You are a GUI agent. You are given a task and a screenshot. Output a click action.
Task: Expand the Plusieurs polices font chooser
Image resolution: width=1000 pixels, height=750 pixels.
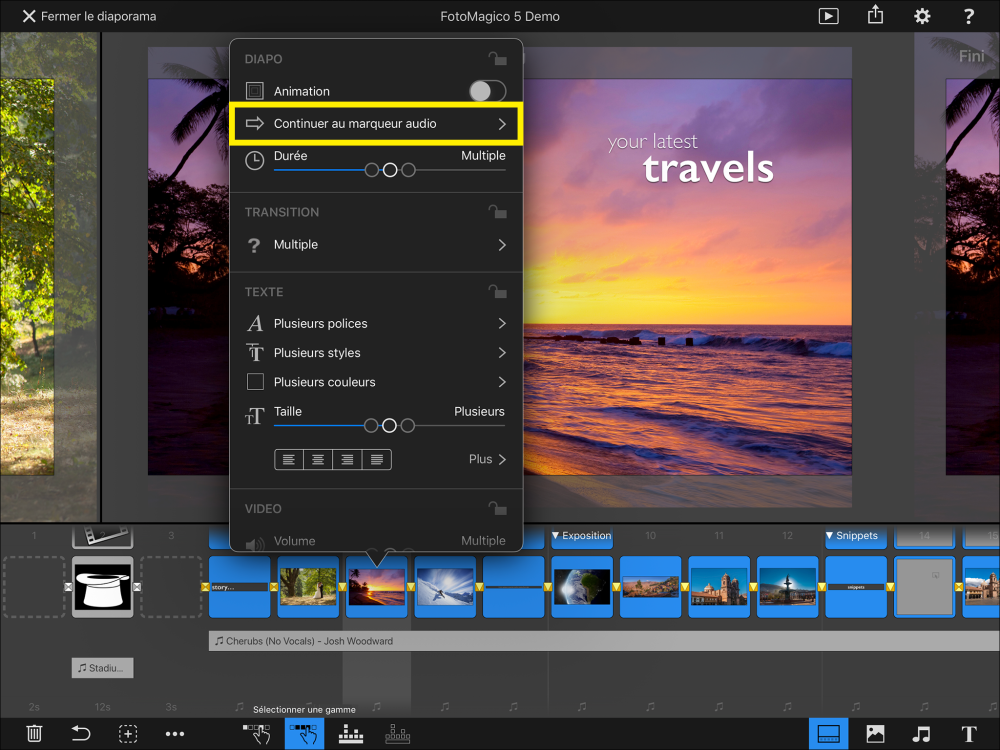click(375, 324)
